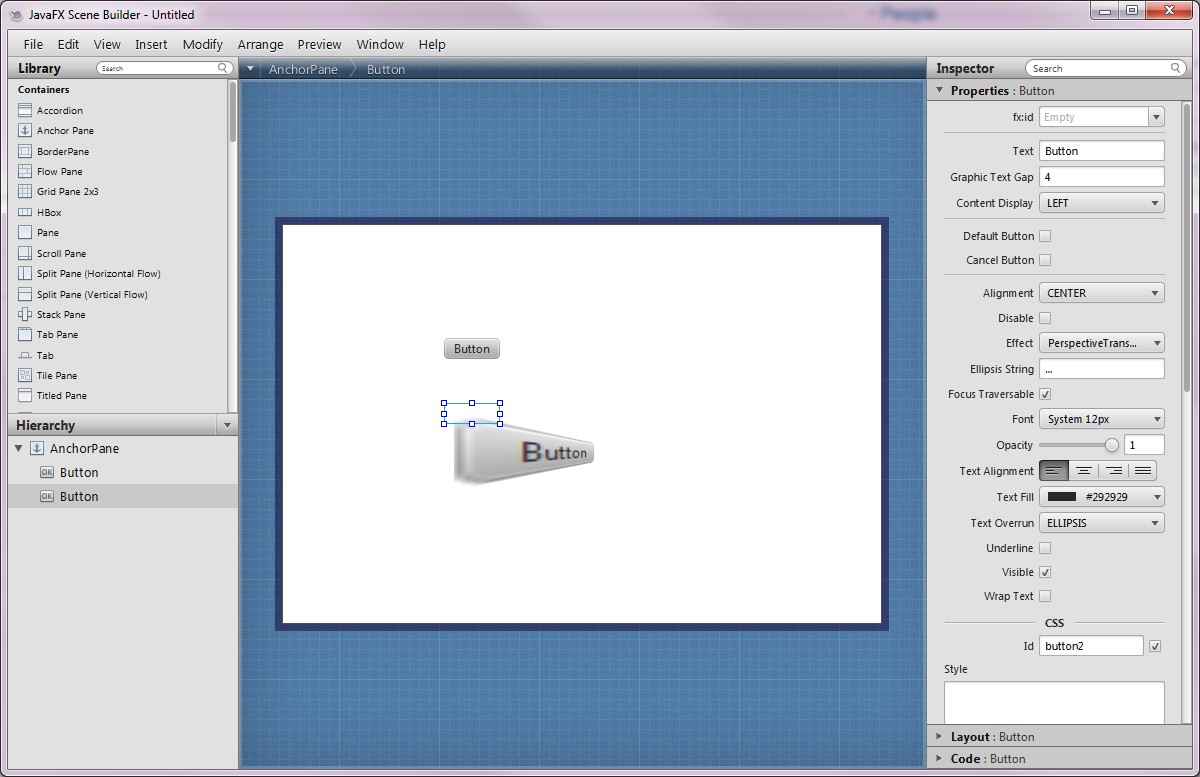The image size is (1200, 777).
Task: Click the Stack Pane icon
Action: coord(26,314)
